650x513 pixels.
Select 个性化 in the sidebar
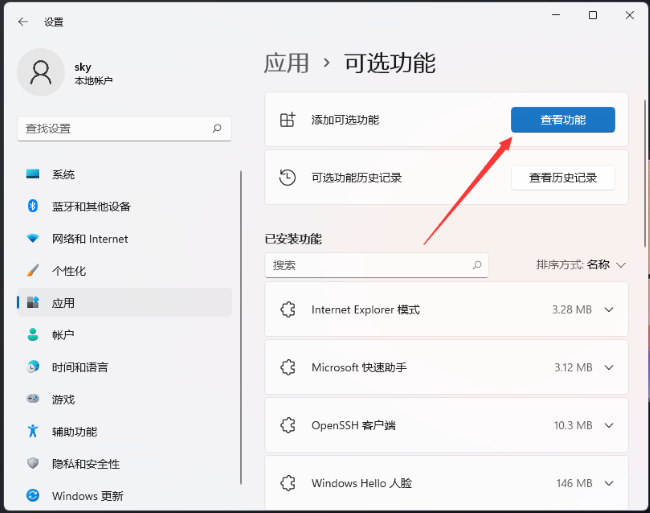pyautogui.click(x=124, y=271)
